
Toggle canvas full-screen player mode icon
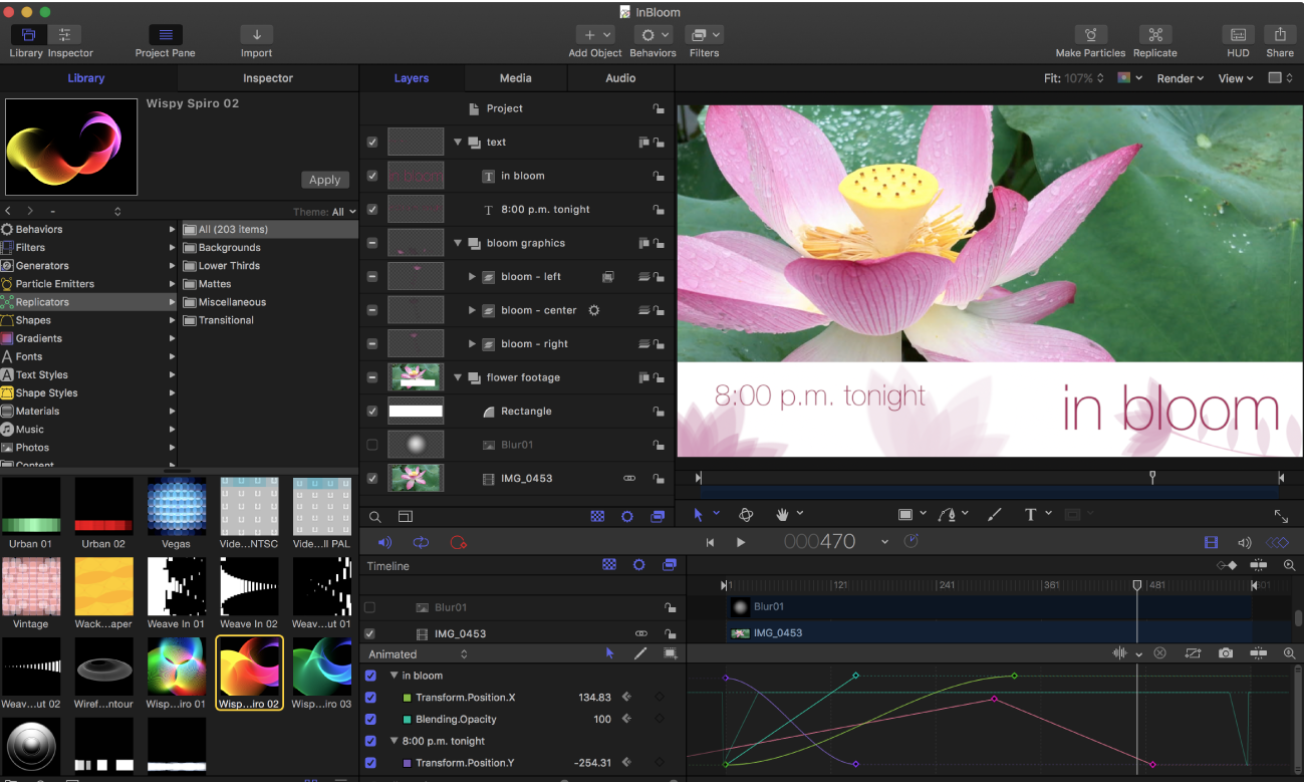click(x=1281, y=516)
